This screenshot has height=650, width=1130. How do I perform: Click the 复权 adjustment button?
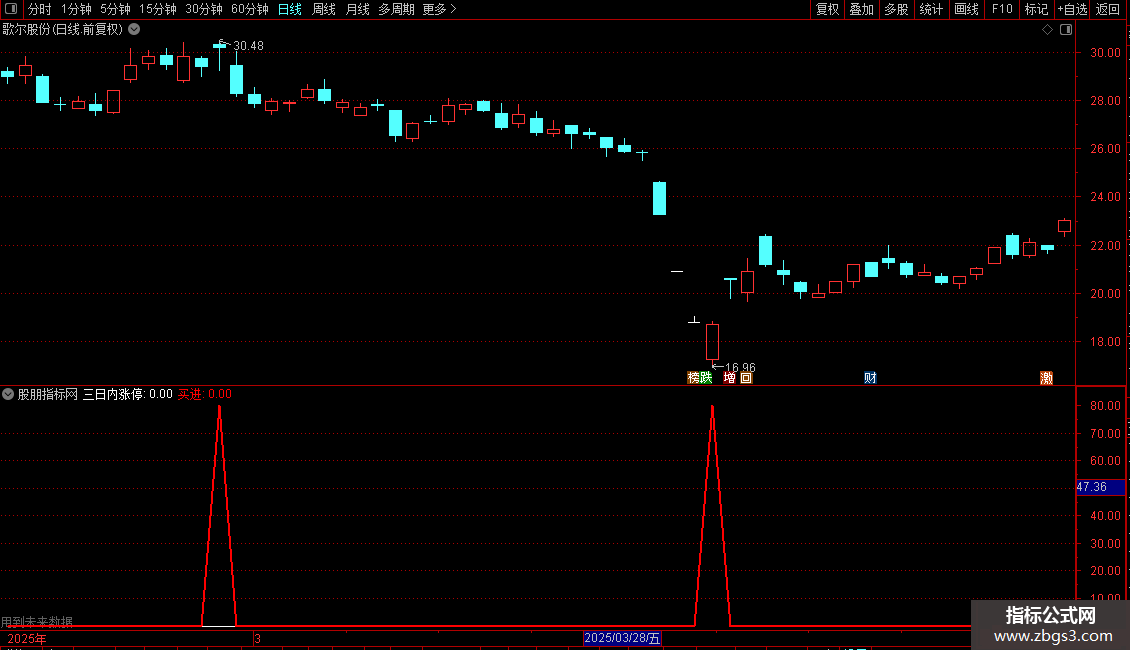[x=827, y=9]
